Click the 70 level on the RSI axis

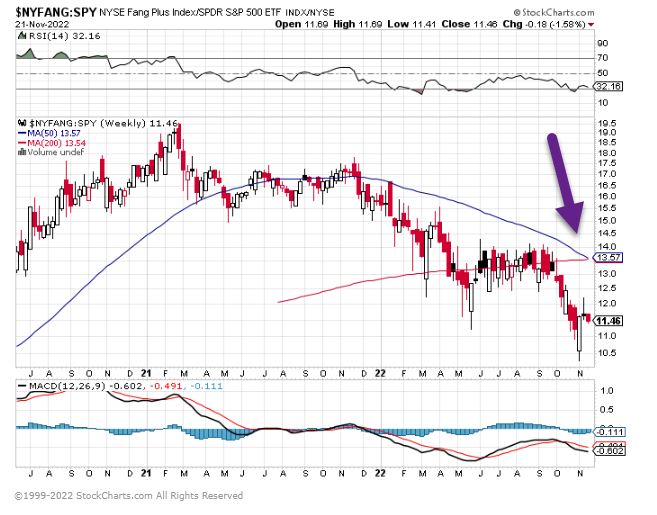pyautogui.click(x=603, y=58)
